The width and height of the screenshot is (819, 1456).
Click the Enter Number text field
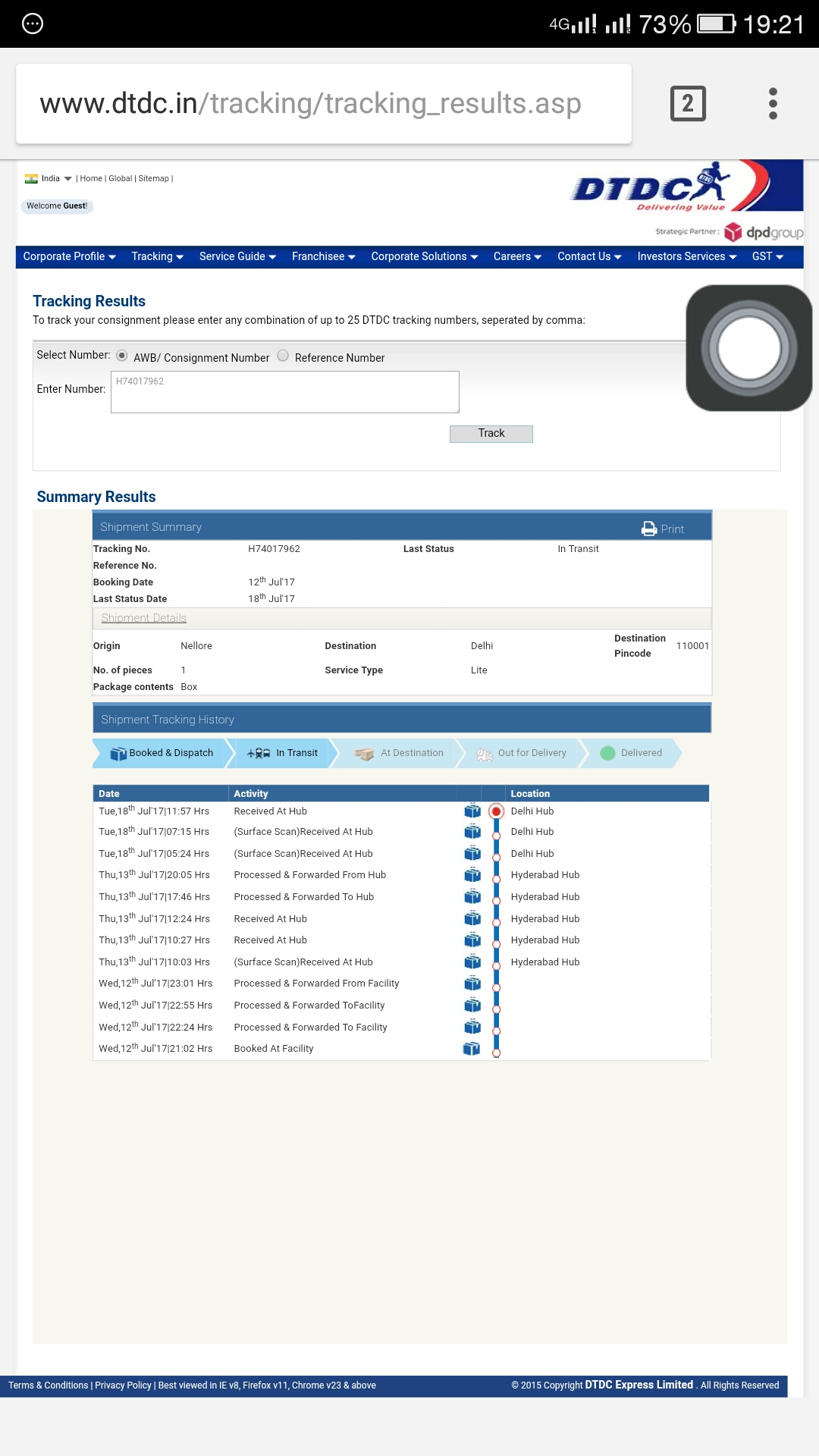click(284, 392)
